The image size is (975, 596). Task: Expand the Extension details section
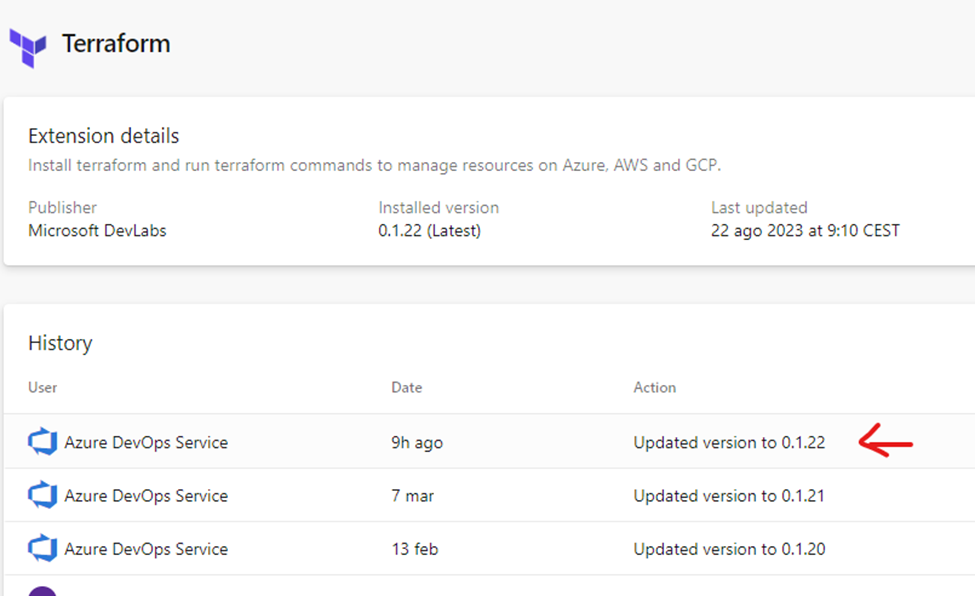[103, 136]
